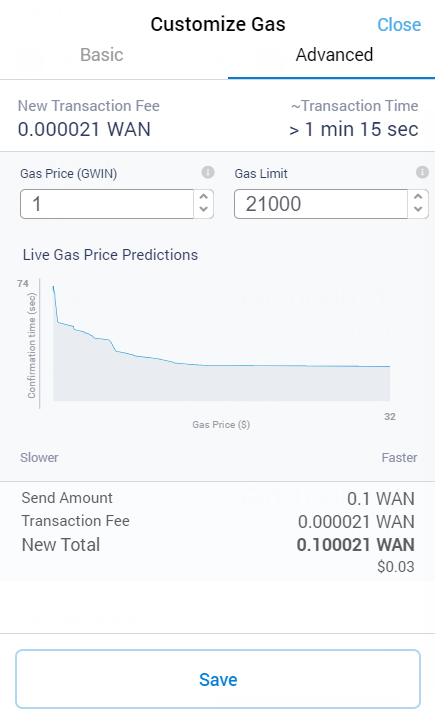Click the Gas Limit info icon

coord(422,172)
